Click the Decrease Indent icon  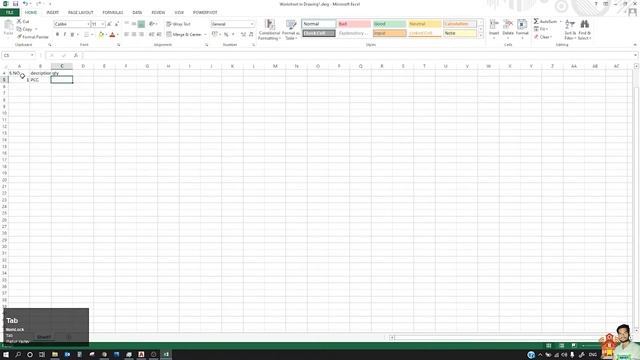point(152,35)
